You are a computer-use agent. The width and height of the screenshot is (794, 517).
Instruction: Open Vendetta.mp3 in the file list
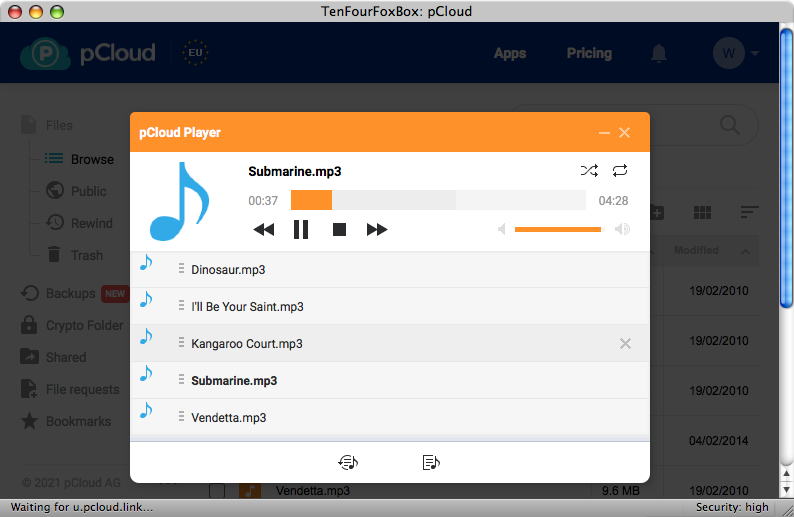(312, 490)
